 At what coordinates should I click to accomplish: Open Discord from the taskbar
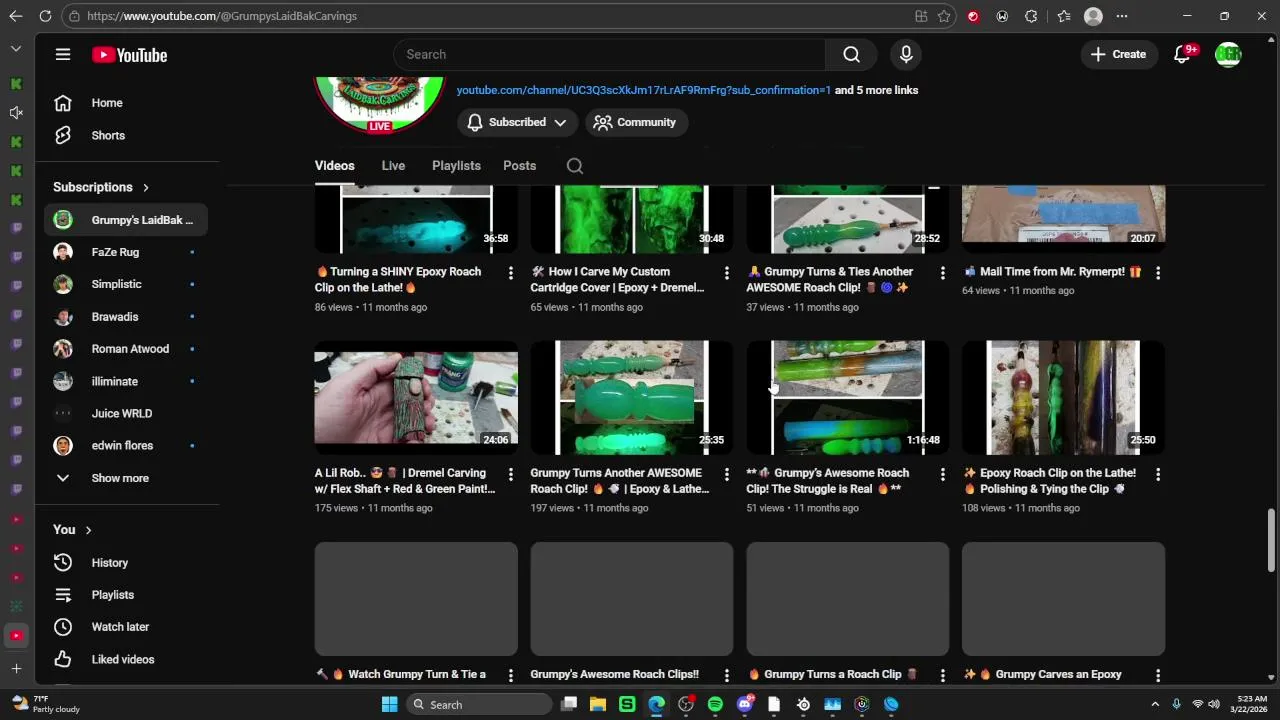point(744,704)
